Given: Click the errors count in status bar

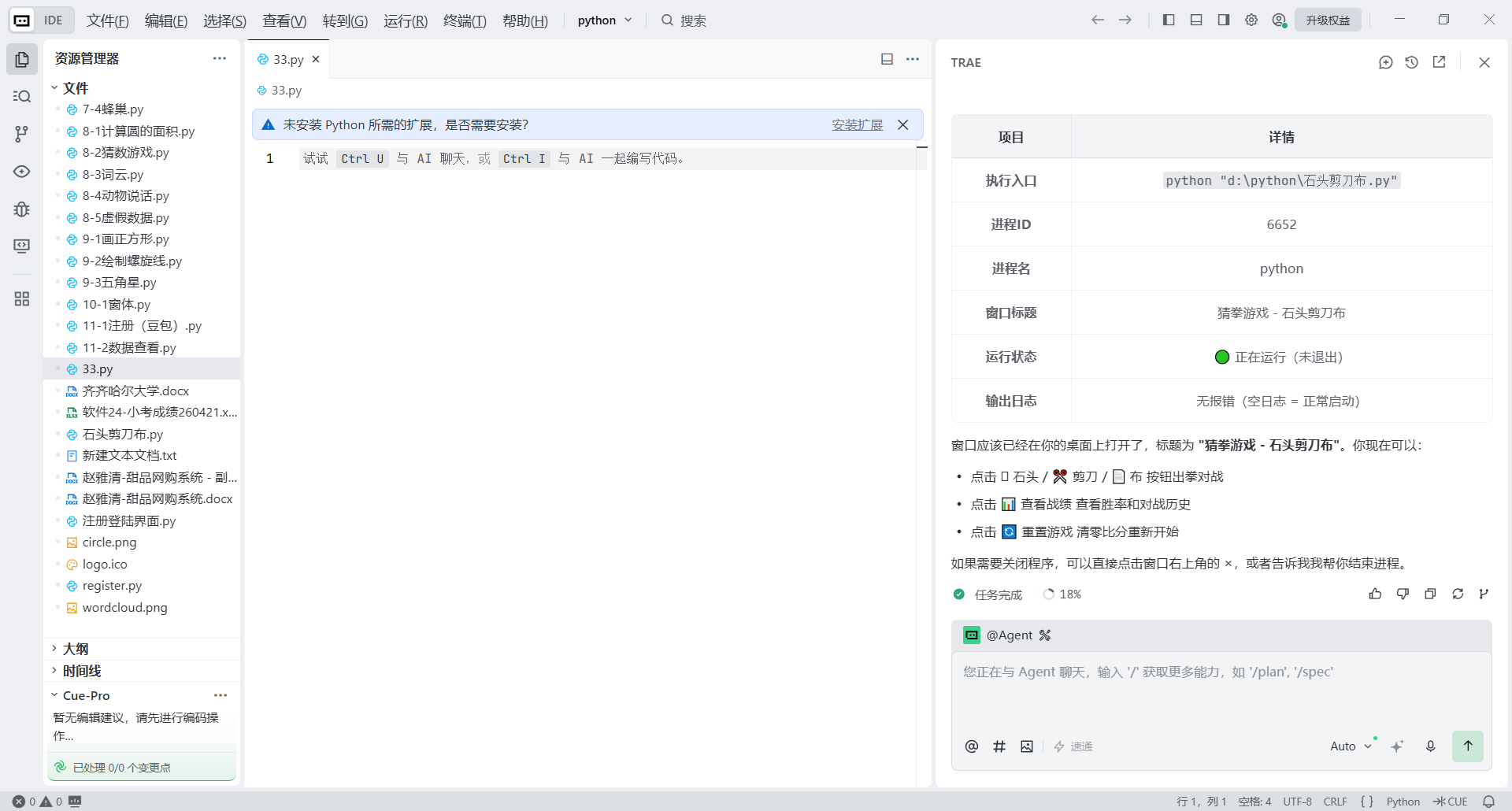Looking at the screenshot, I should 24,802.
